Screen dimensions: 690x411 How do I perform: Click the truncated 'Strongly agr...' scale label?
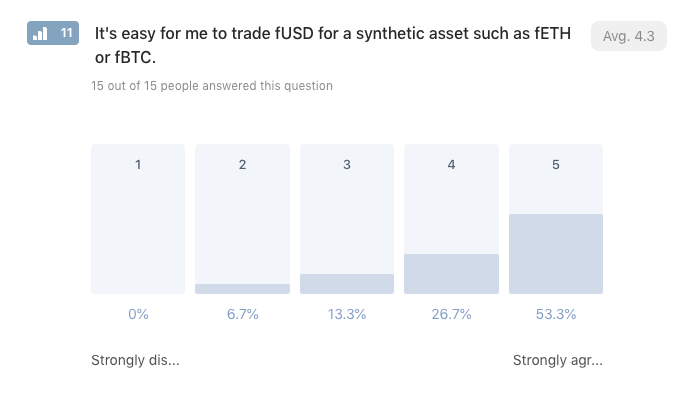(558, 360)
